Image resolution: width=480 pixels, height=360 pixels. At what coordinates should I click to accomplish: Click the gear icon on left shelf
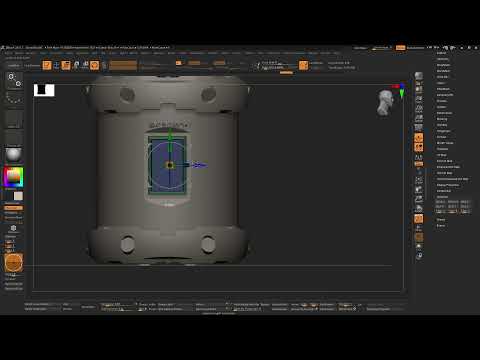click(13, 228)
